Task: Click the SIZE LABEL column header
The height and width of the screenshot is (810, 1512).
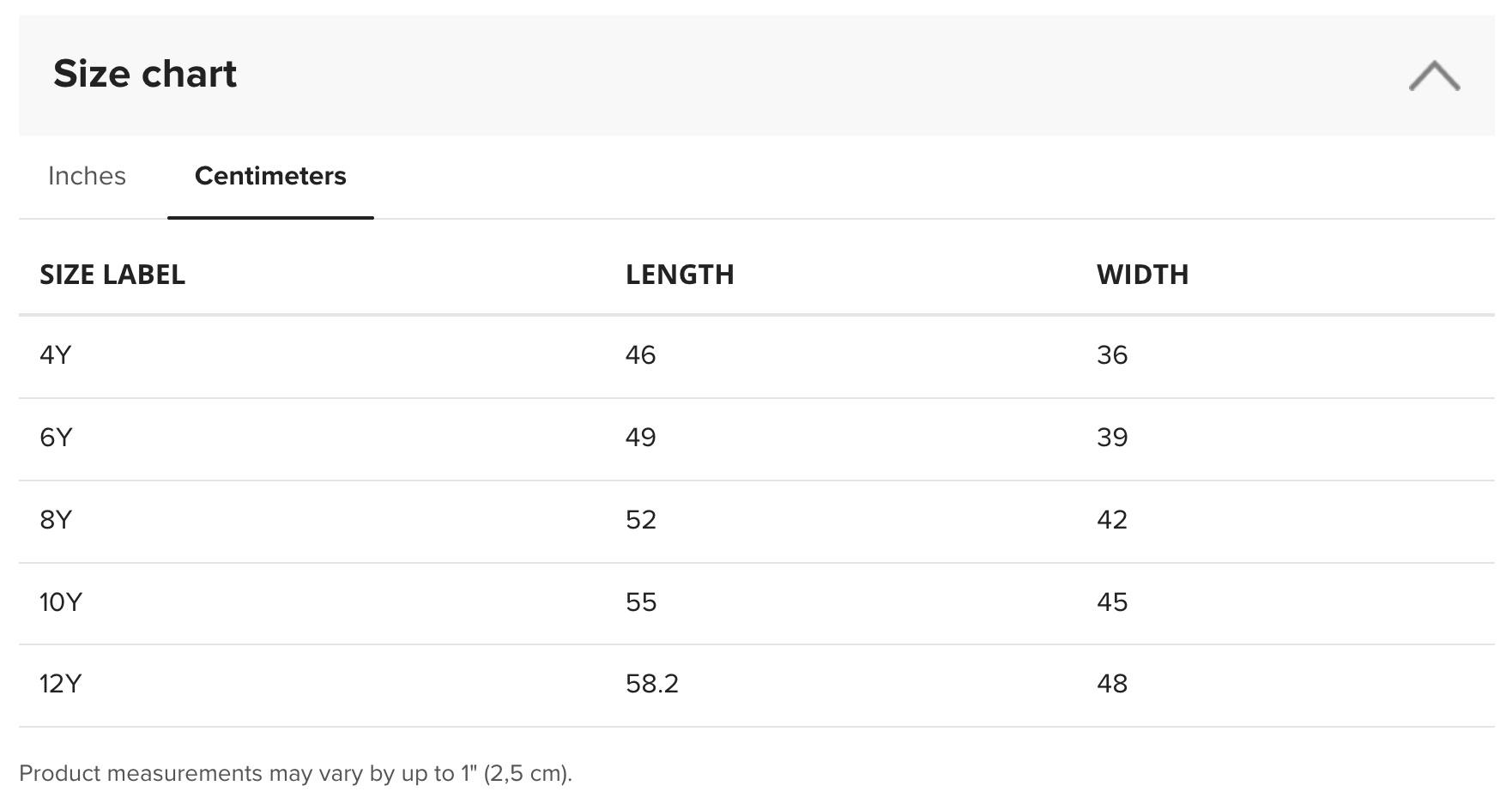Action: [x=112, y=275]
